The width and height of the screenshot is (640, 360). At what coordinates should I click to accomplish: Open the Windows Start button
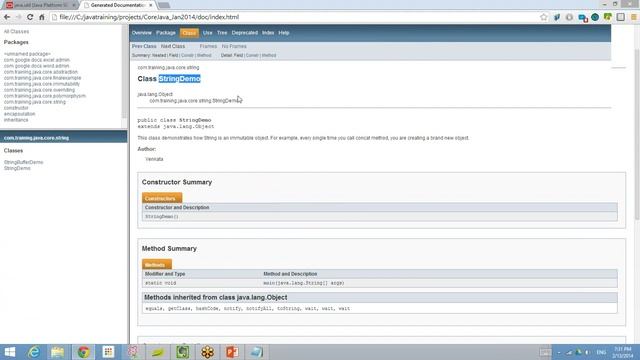[x=9, y=352]
